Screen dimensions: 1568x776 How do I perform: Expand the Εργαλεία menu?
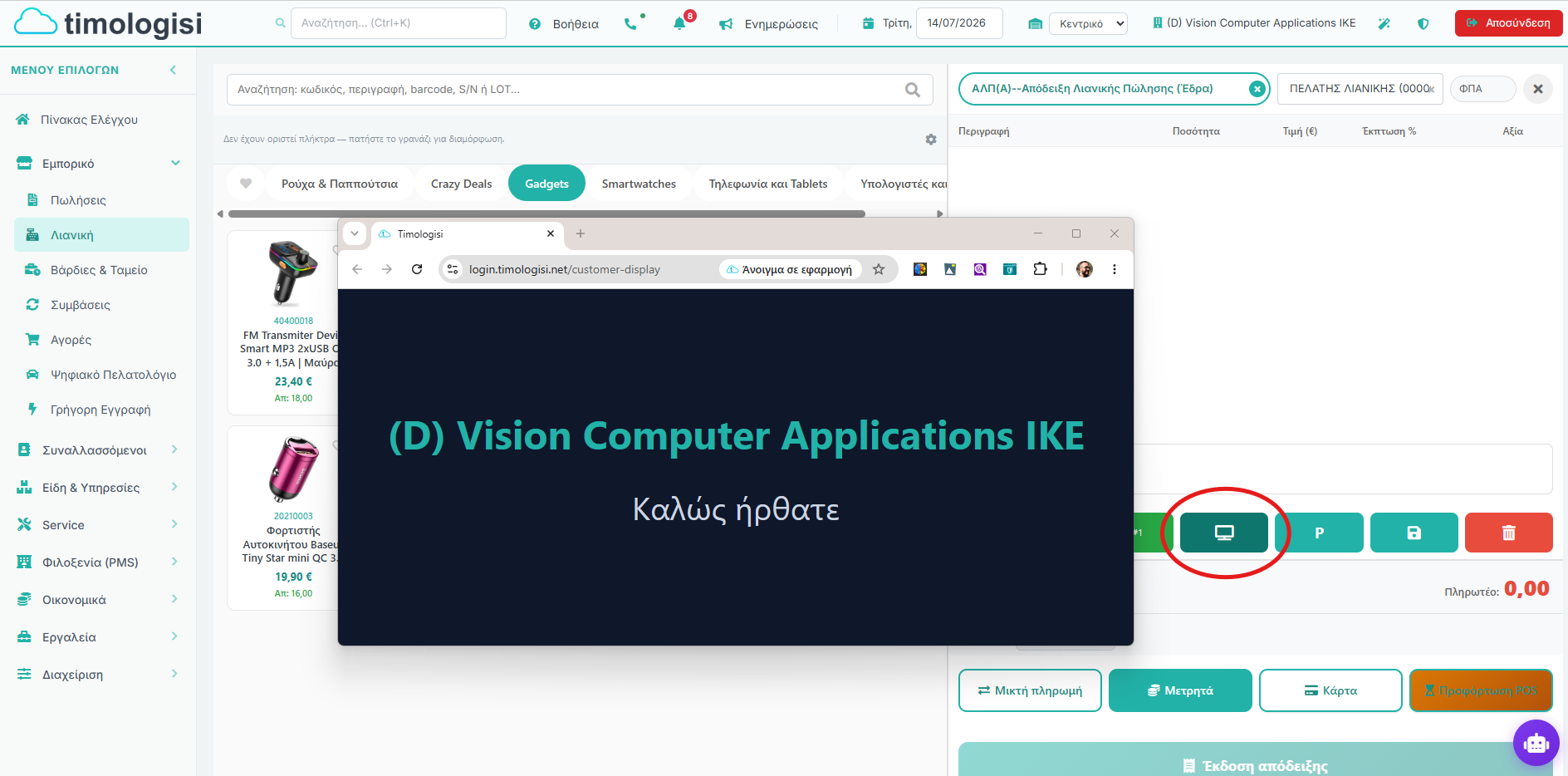coord(174,636)
